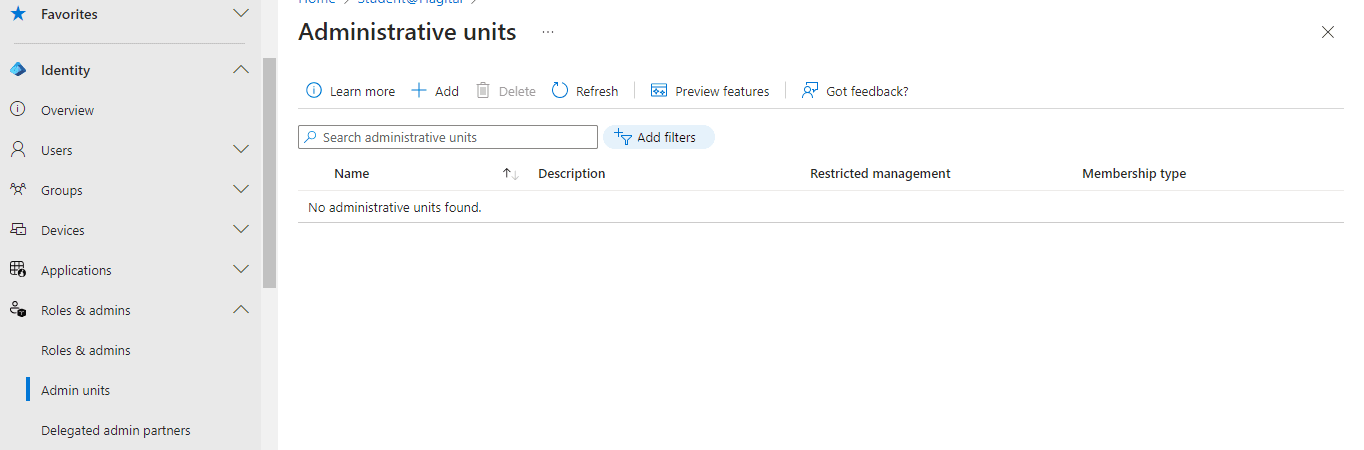
Task: Click the Groups icon in sidebar
Action: (17, 190)
